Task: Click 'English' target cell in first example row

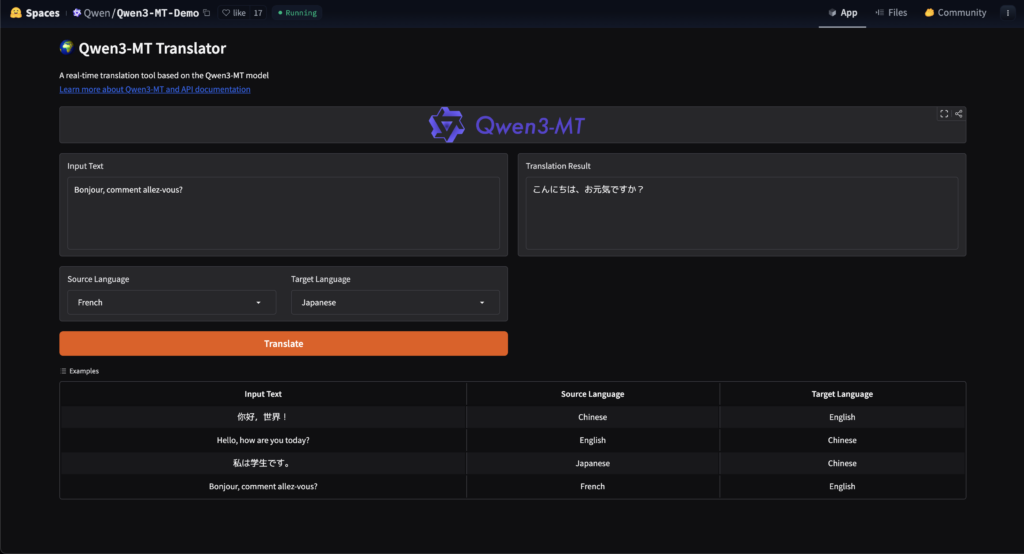Action: point(842,417)
